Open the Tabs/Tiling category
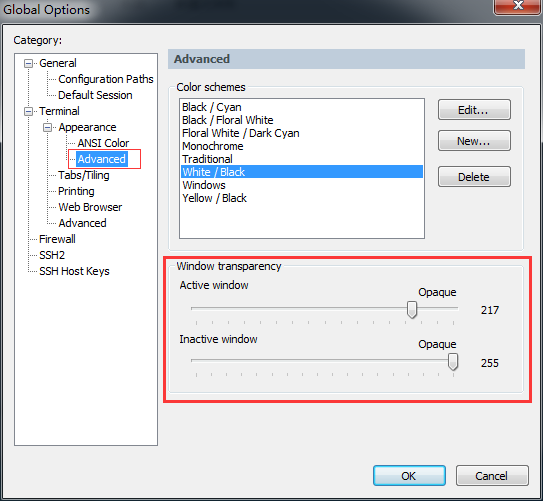The height and width of the screenshot is (501, 543). (84, 175)
